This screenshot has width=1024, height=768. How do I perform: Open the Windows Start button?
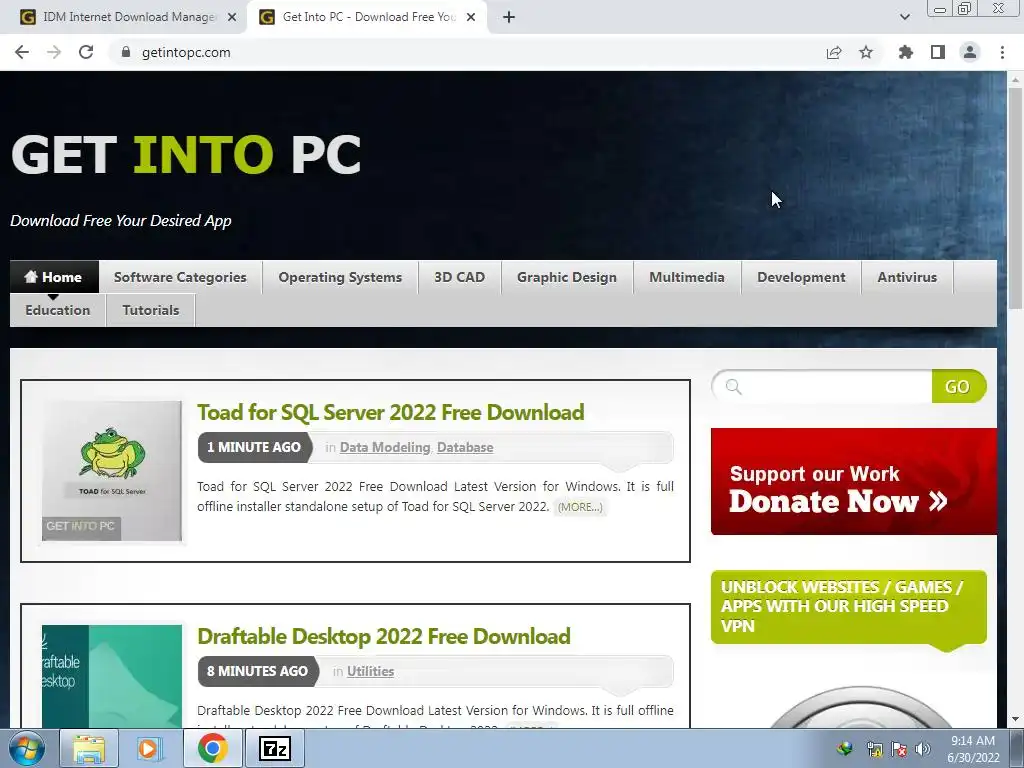[26, 749]
